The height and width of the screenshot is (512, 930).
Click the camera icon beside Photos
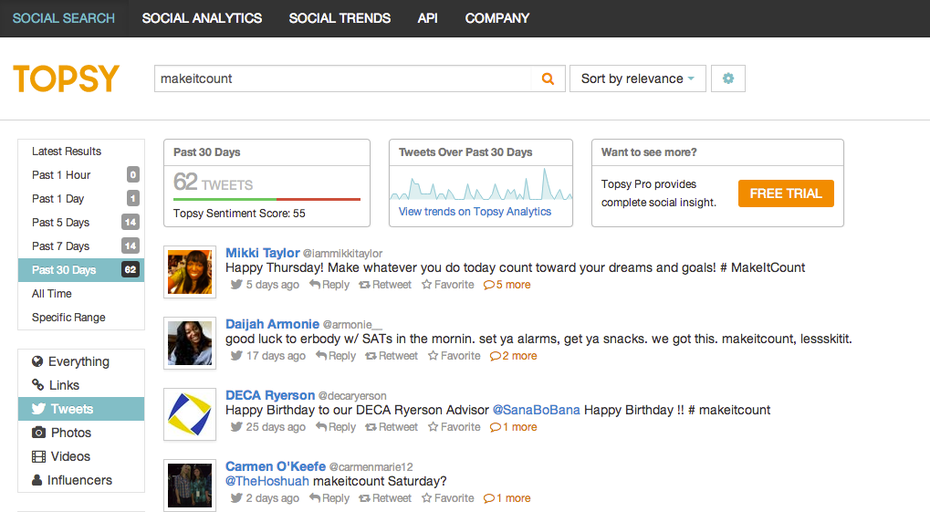tap(39, 433)
